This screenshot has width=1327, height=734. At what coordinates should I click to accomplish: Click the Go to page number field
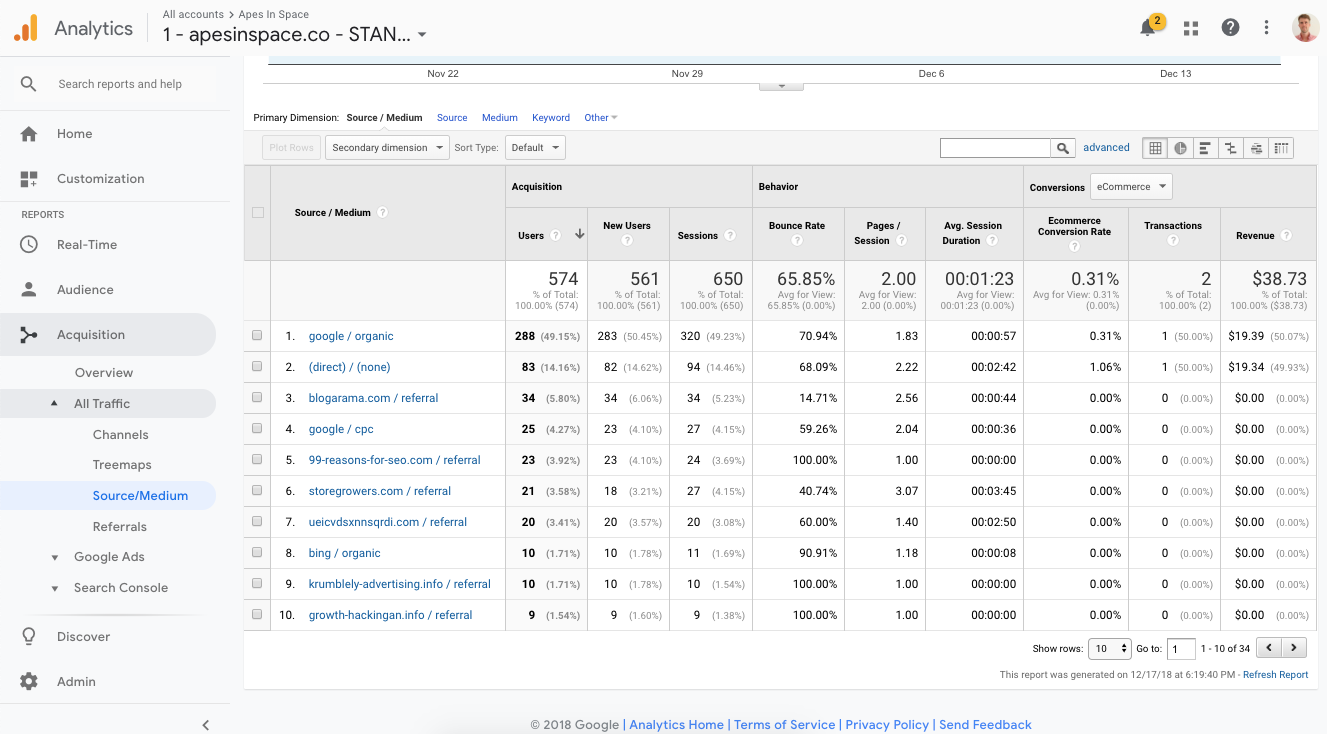pyautogui.click(x=1181, y=649)
